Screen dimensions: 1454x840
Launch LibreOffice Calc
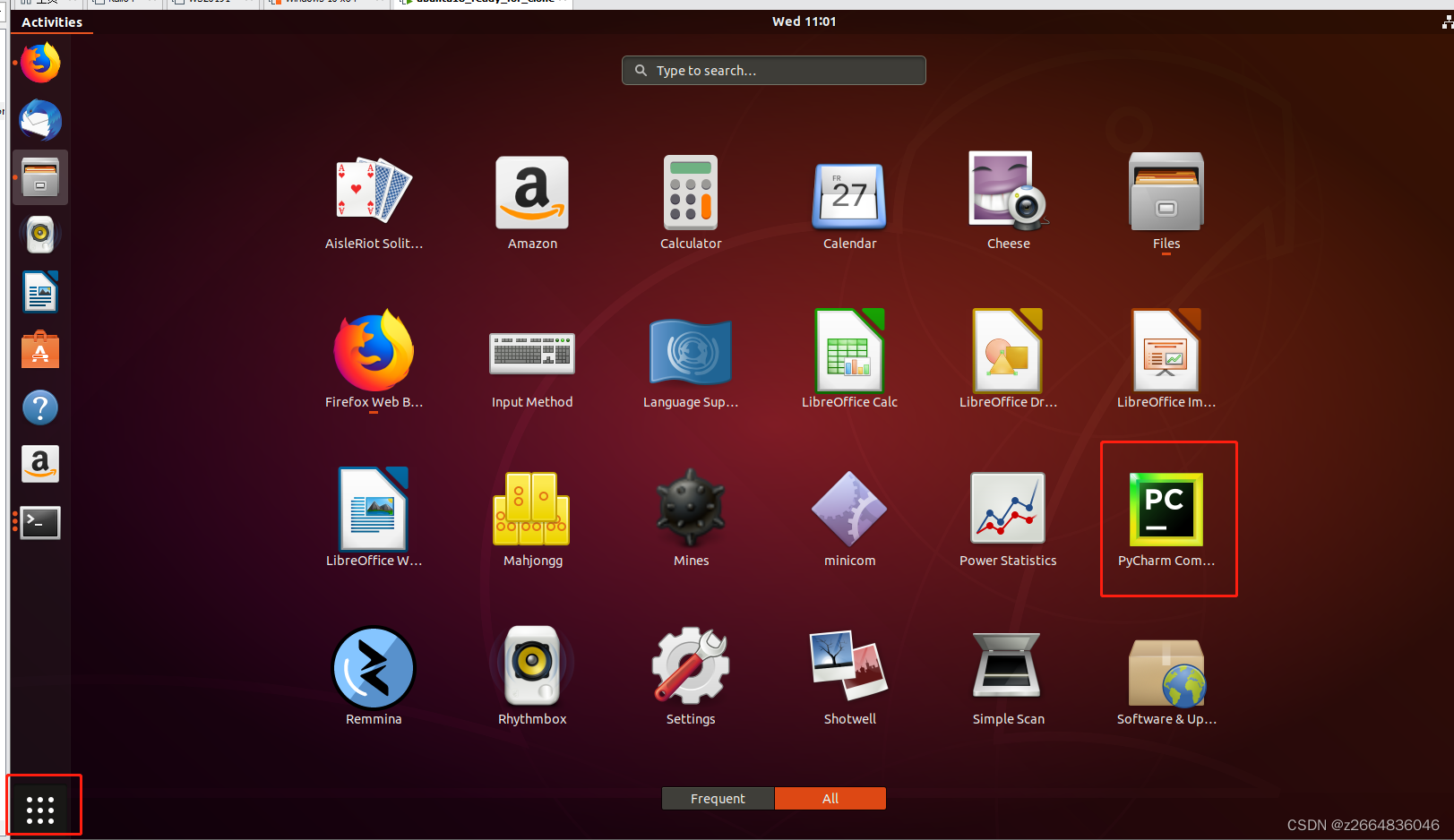(x=849, y=360)
